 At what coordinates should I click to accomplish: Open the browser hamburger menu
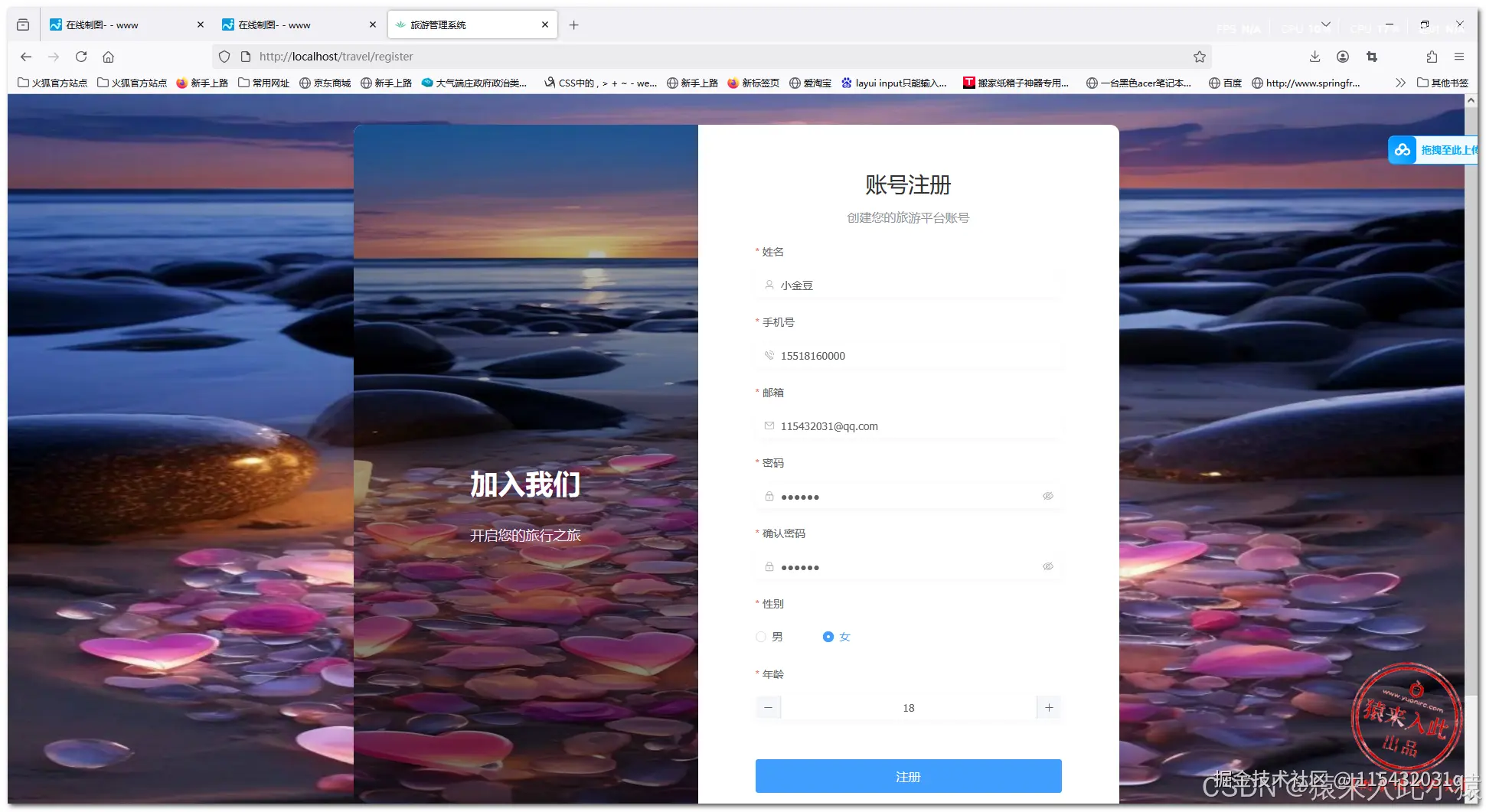point(1460,56)
